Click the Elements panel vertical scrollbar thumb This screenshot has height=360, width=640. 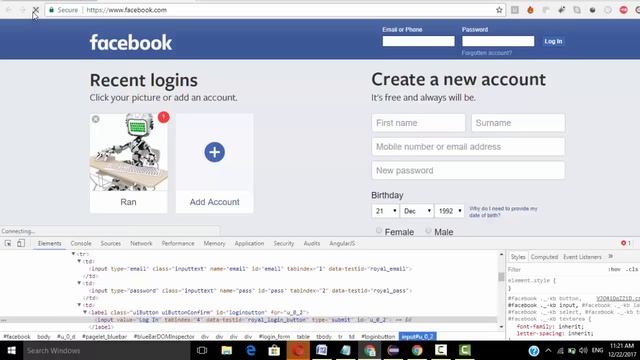point(501,276)
